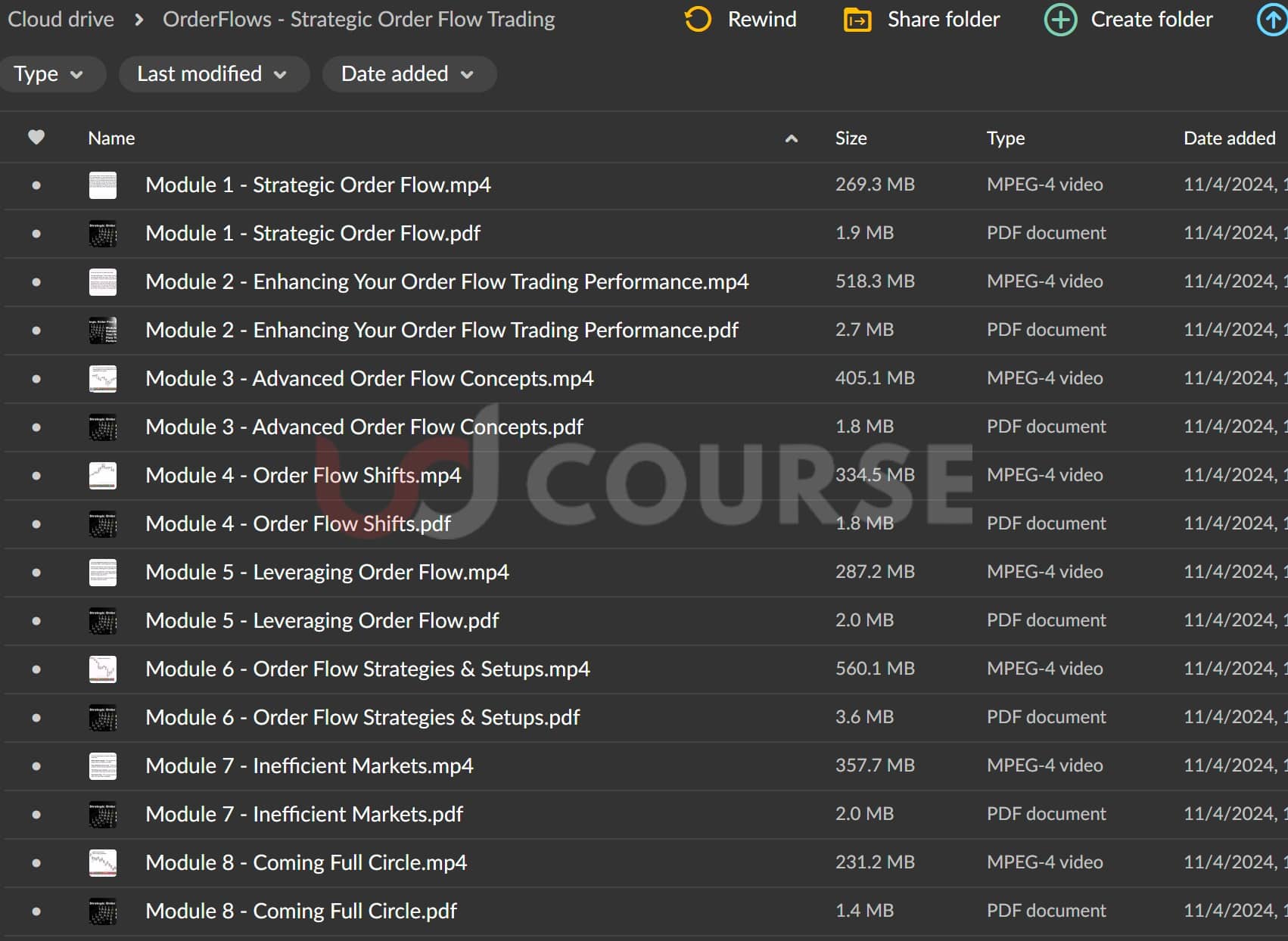Sort files by Size column header
Image resolution: width=1288 pixels, height=941 pixels.
(x=851, y=138)
